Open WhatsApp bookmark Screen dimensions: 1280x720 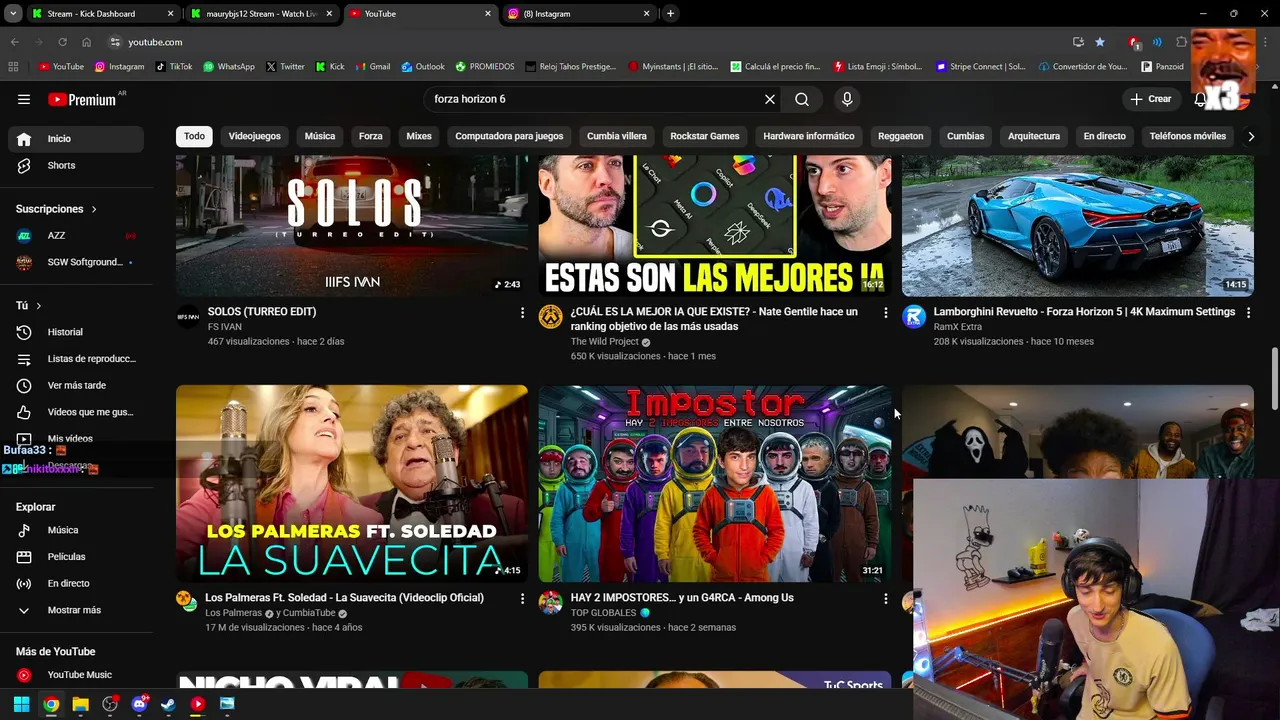[x=228, y=67]
